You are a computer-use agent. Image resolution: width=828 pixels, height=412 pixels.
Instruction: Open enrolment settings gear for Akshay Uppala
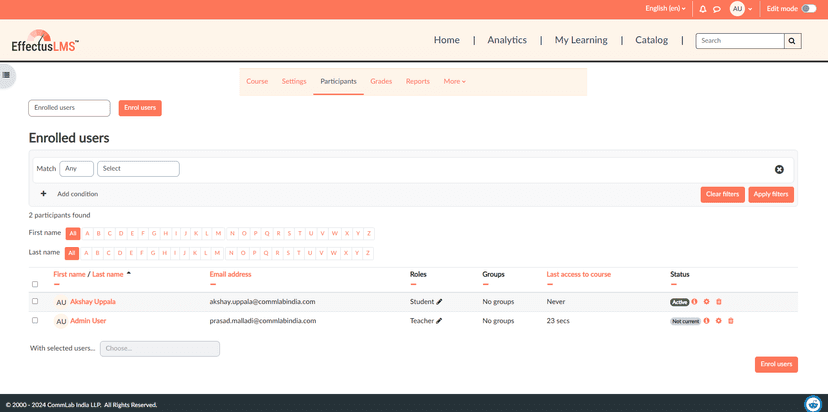pos(707,302)
